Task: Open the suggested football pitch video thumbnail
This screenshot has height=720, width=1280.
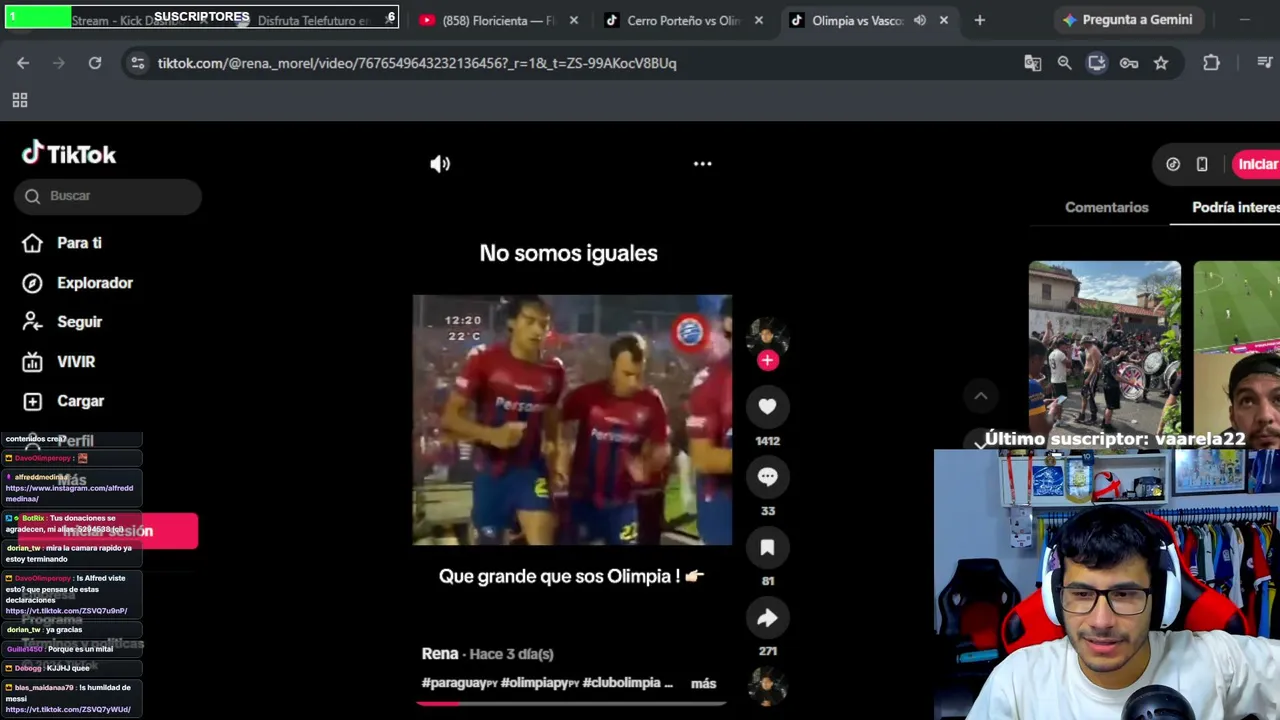Action: click(x=1237, y=349)
